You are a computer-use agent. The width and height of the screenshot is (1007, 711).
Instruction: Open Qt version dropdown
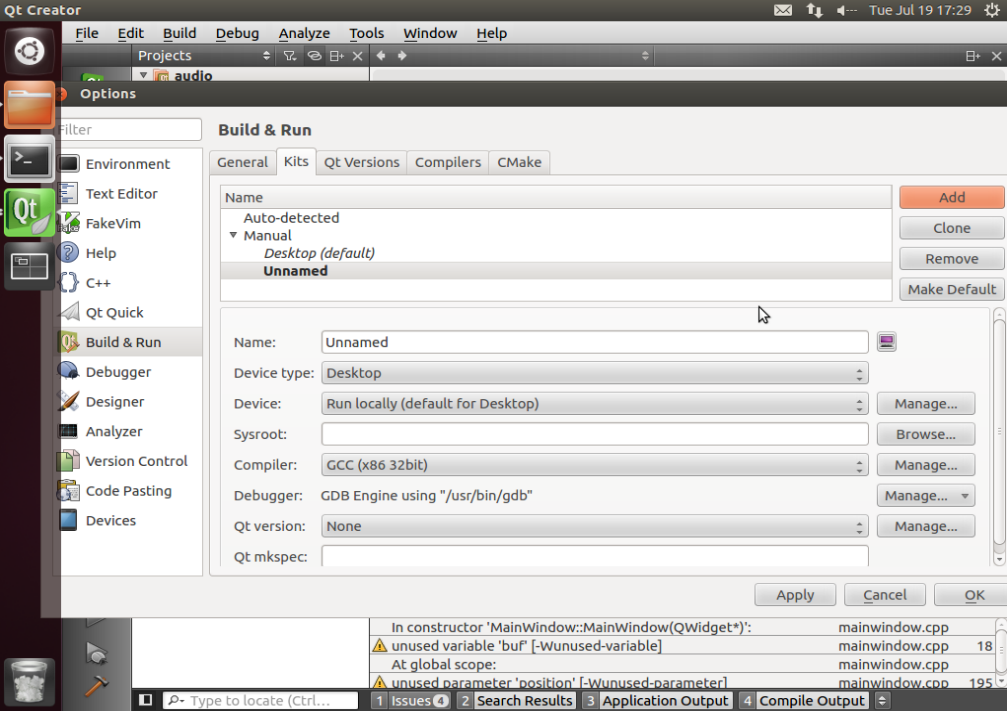595,526
